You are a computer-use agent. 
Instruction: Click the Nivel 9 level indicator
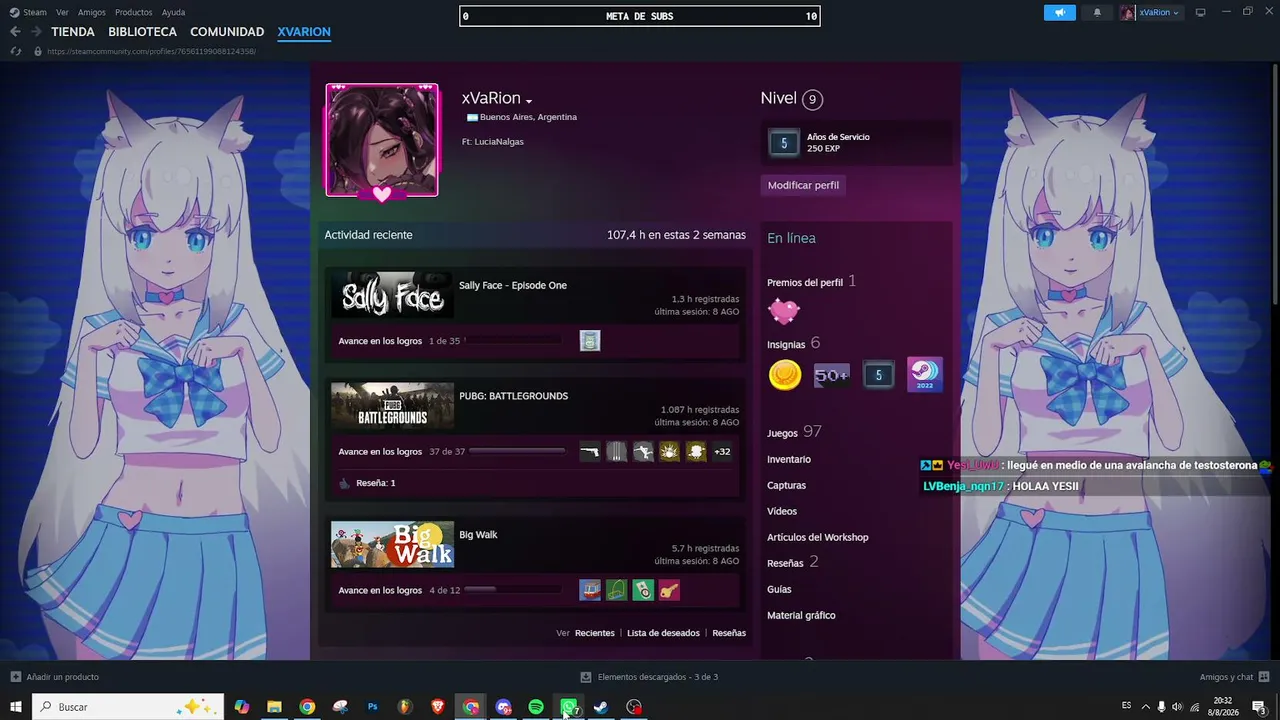(x=792, y=98)
